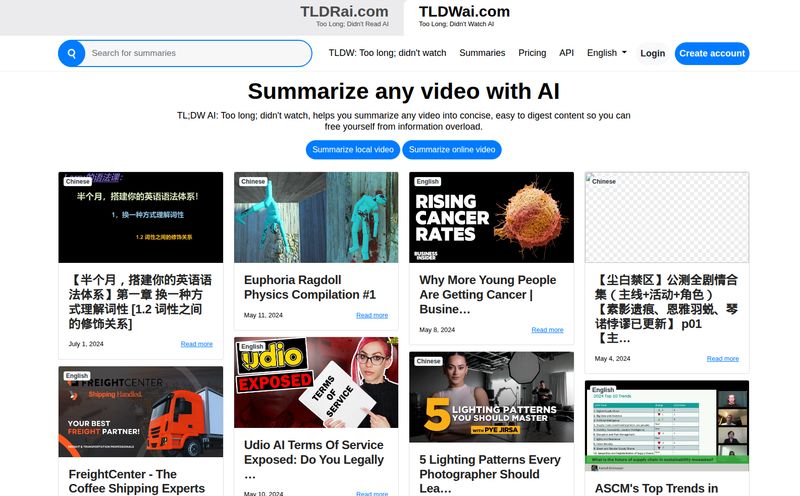Click English badge on FreightCenter thumbnail
The height and width of the screenshot is (496, 800).
[x=77, y=376]
